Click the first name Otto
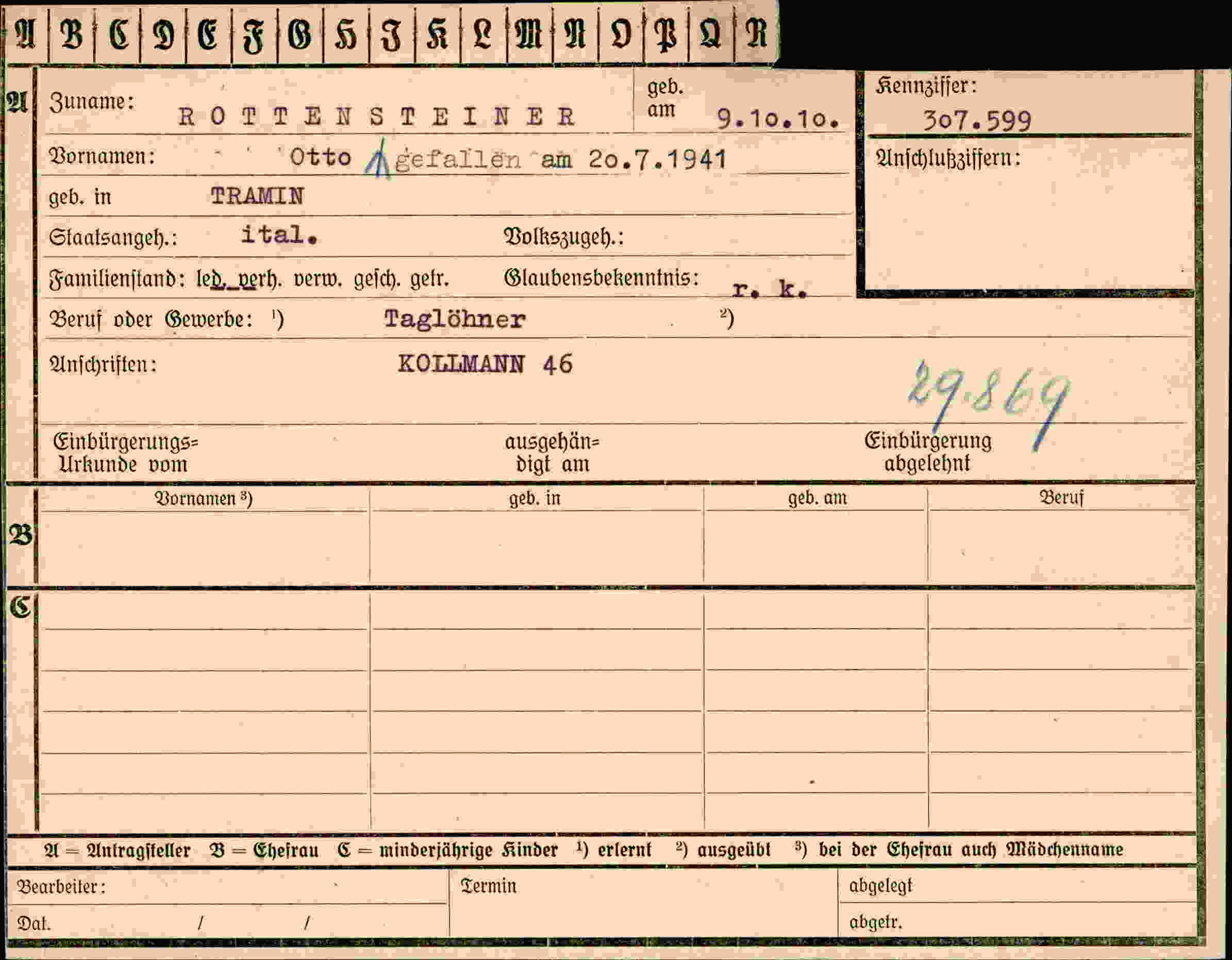1232x960 pixels. [321, 157]
